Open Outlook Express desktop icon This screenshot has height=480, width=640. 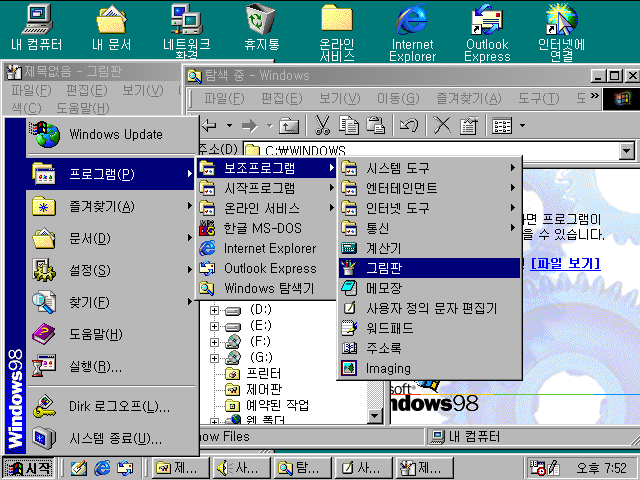pos(487,32)
